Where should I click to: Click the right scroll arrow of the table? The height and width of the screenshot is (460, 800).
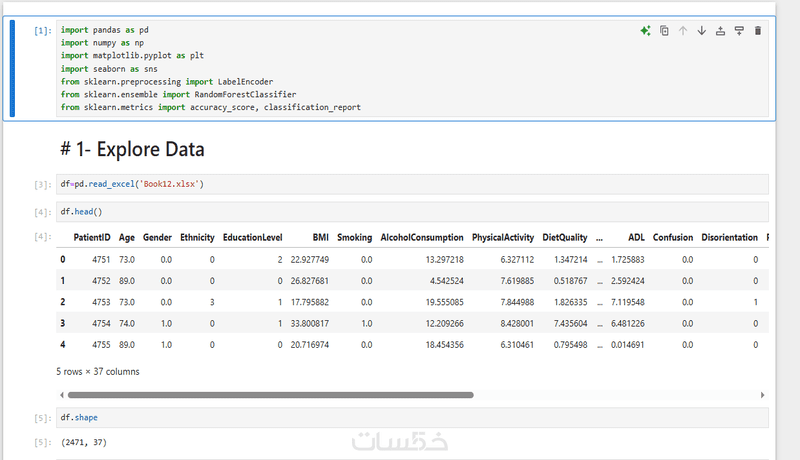(762, 395)
